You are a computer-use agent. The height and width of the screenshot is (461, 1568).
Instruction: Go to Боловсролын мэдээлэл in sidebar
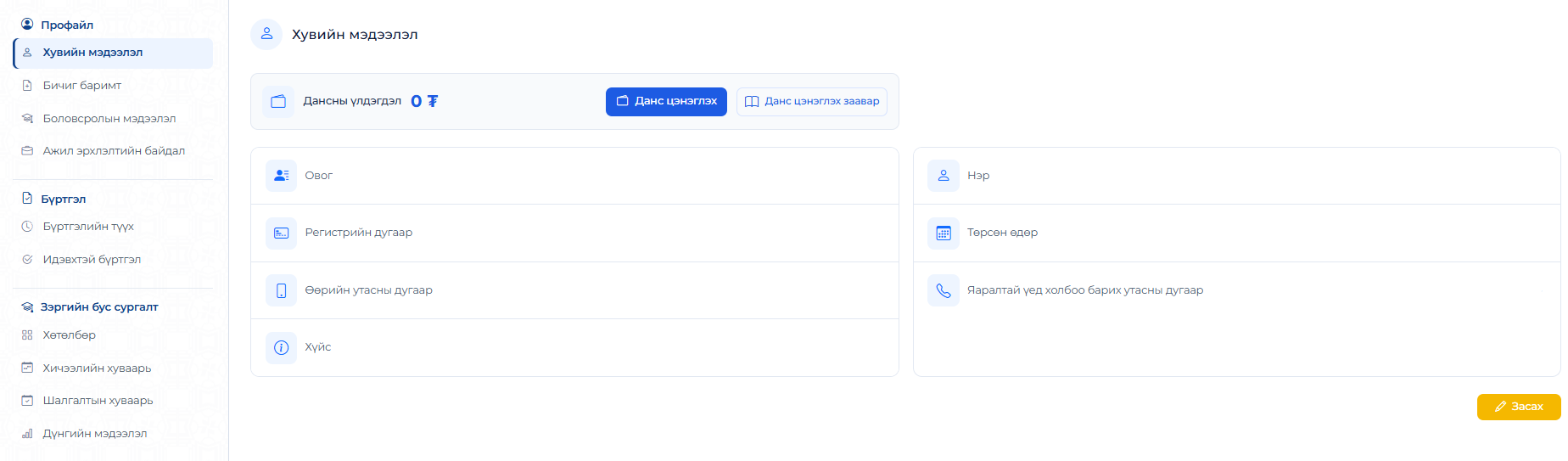(x=113, y=119)
